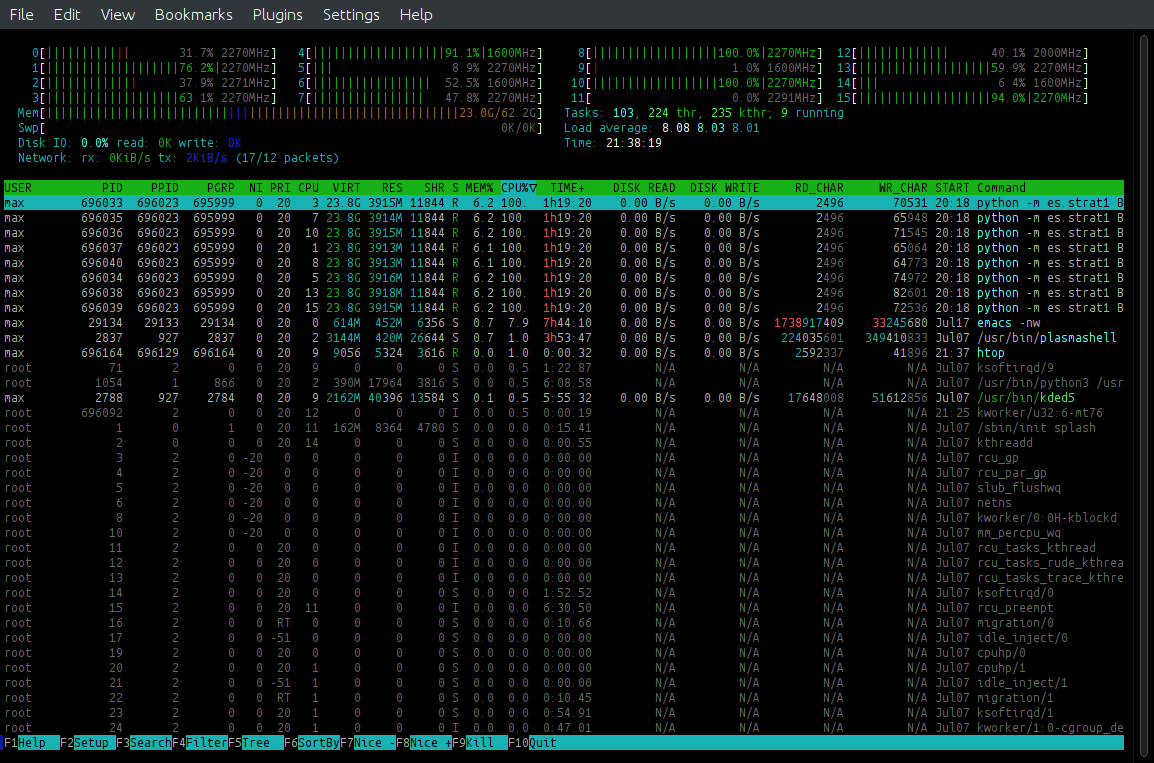Toggle sort direction on CPU% column header

tap(519, 188)
